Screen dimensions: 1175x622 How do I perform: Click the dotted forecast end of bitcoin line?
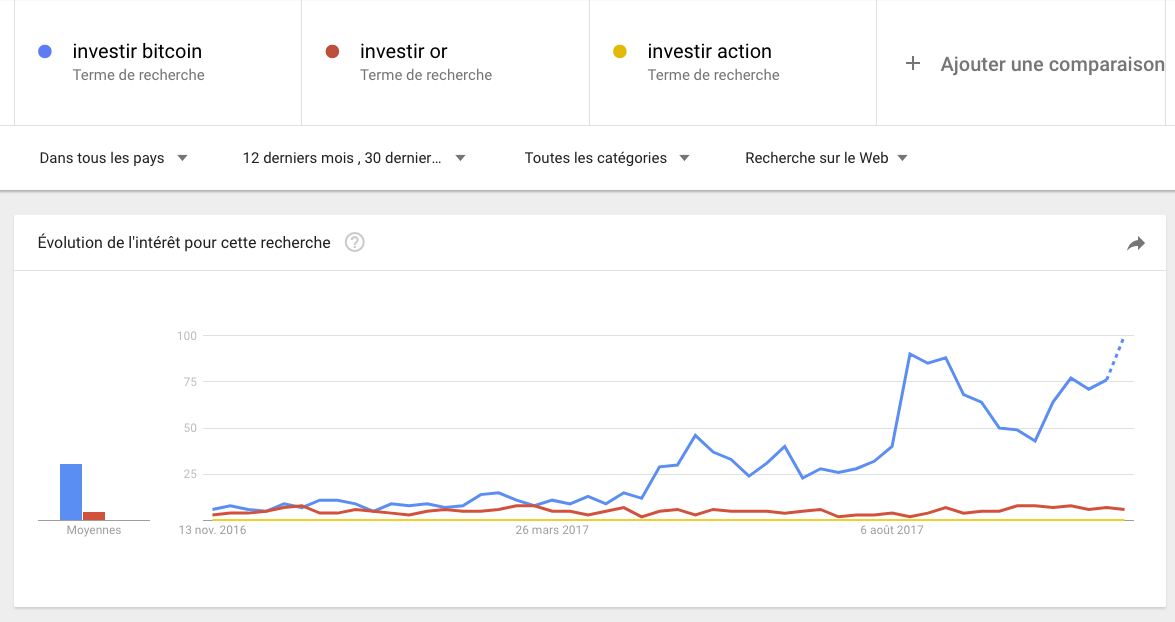(1117, 358)
